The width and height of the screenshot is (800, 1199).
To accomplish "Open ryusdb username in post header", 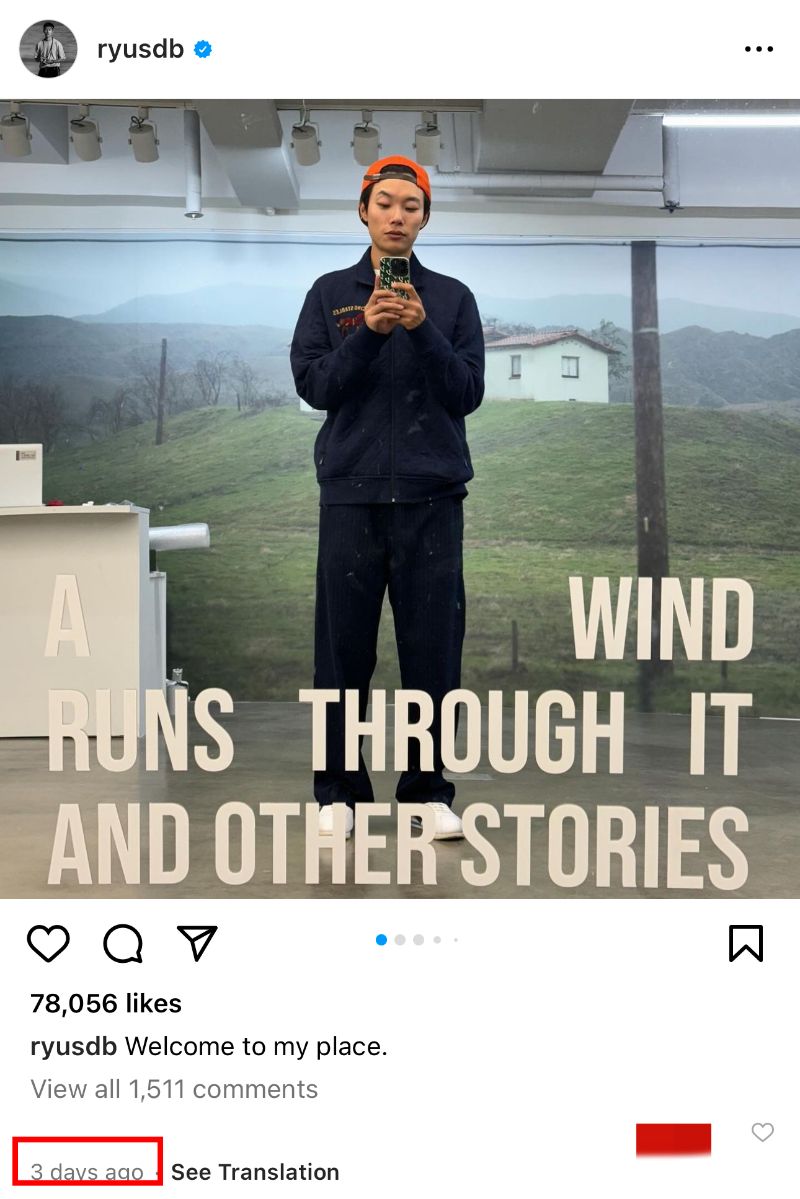I will tap(141, 49).
